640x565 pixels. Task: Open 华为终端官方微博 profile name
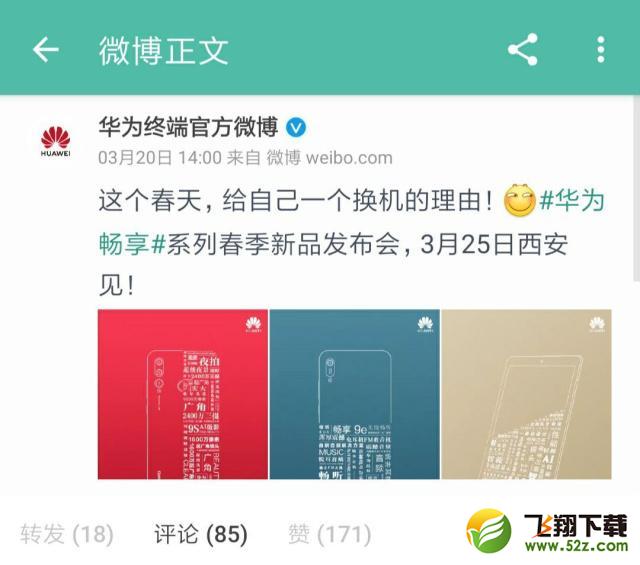188,127
